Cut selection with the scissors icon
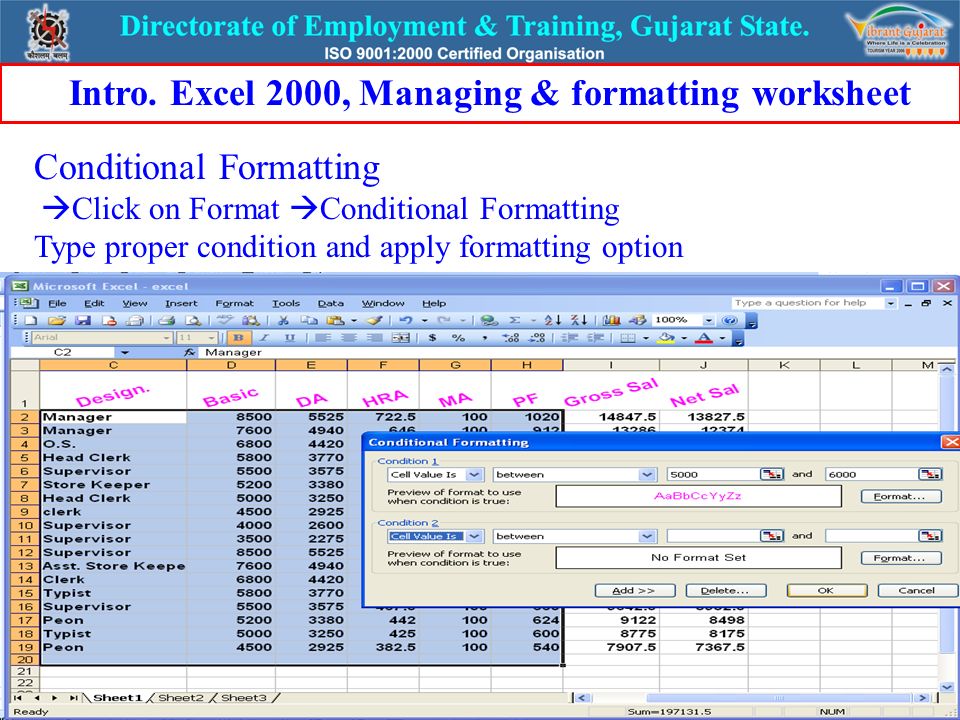Viewport: 960px width, 720px height. 283,320
